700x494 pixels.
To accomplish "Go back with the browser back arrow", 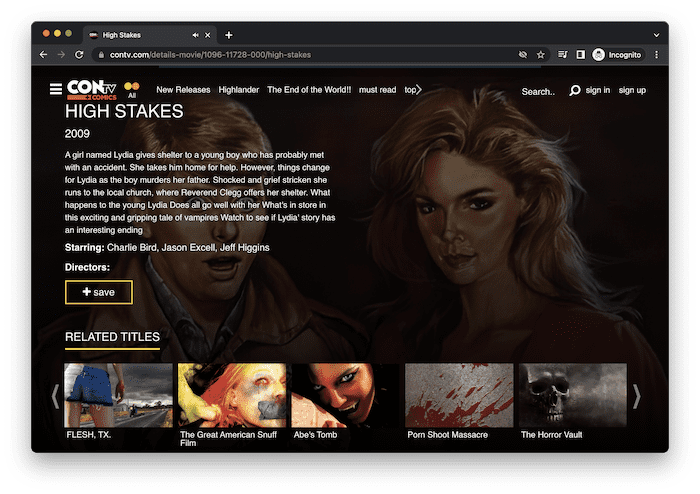I will [x=43, y=54].
